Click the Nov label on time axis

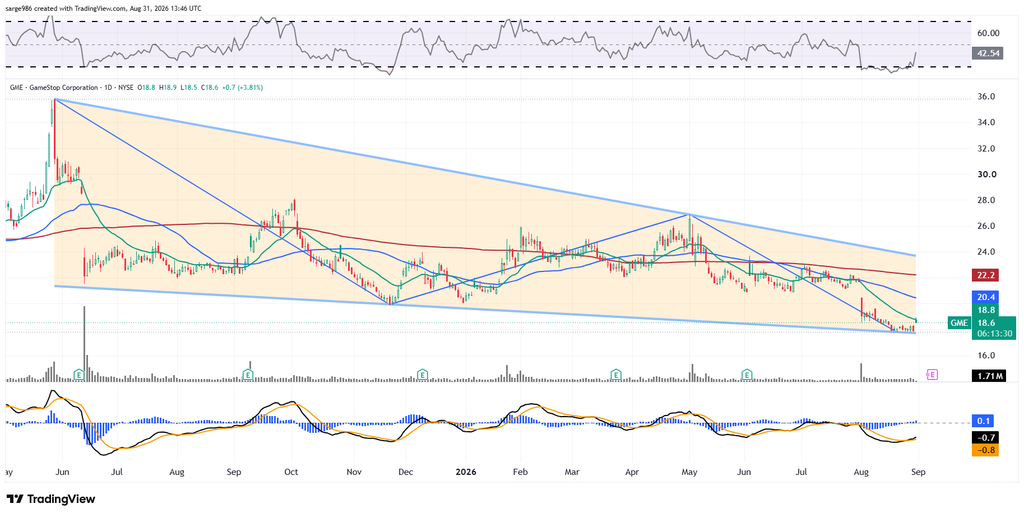[353, 471]
